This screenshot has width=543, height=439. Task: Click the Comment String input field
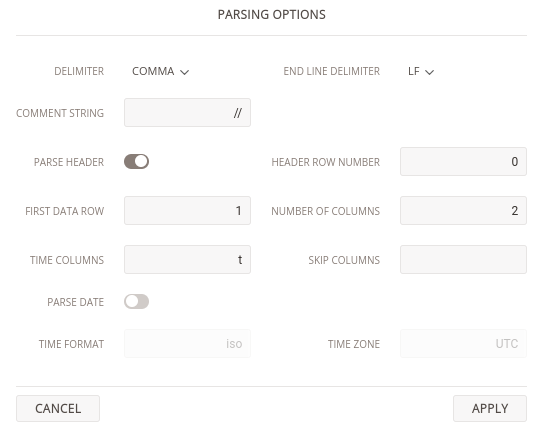tap(187, 113)
